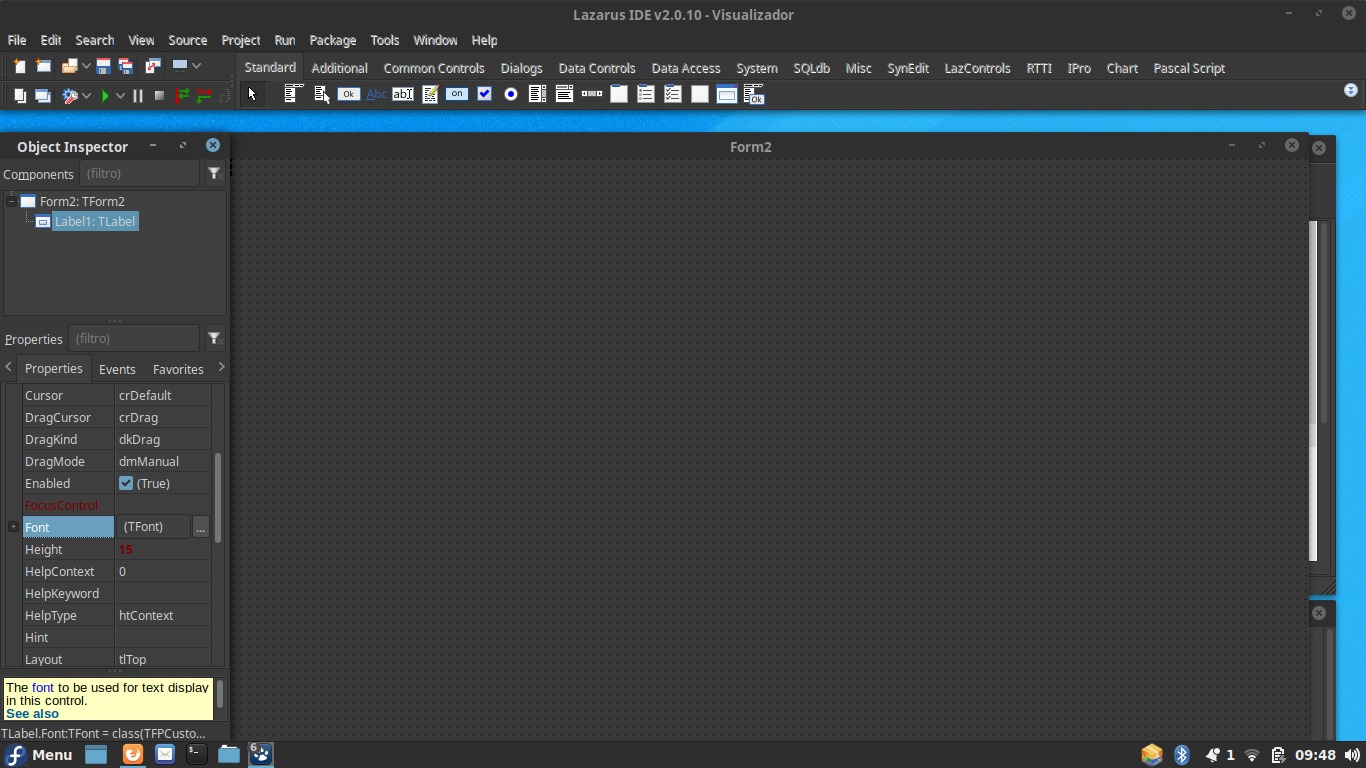Select the TRadioButton palette component

click(x=511, y=94)
